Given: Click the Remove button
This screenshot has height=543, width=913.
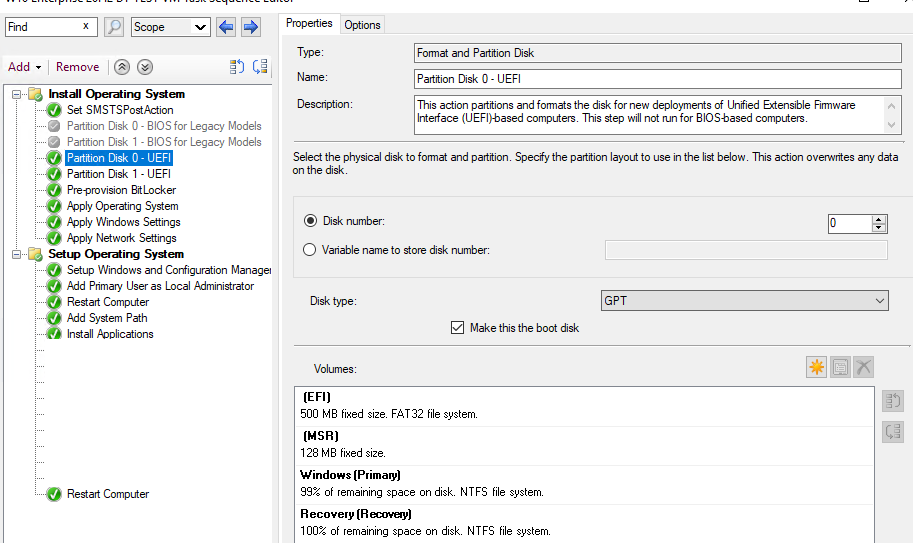Looking at the screenshot, I should tap(77, 67).
